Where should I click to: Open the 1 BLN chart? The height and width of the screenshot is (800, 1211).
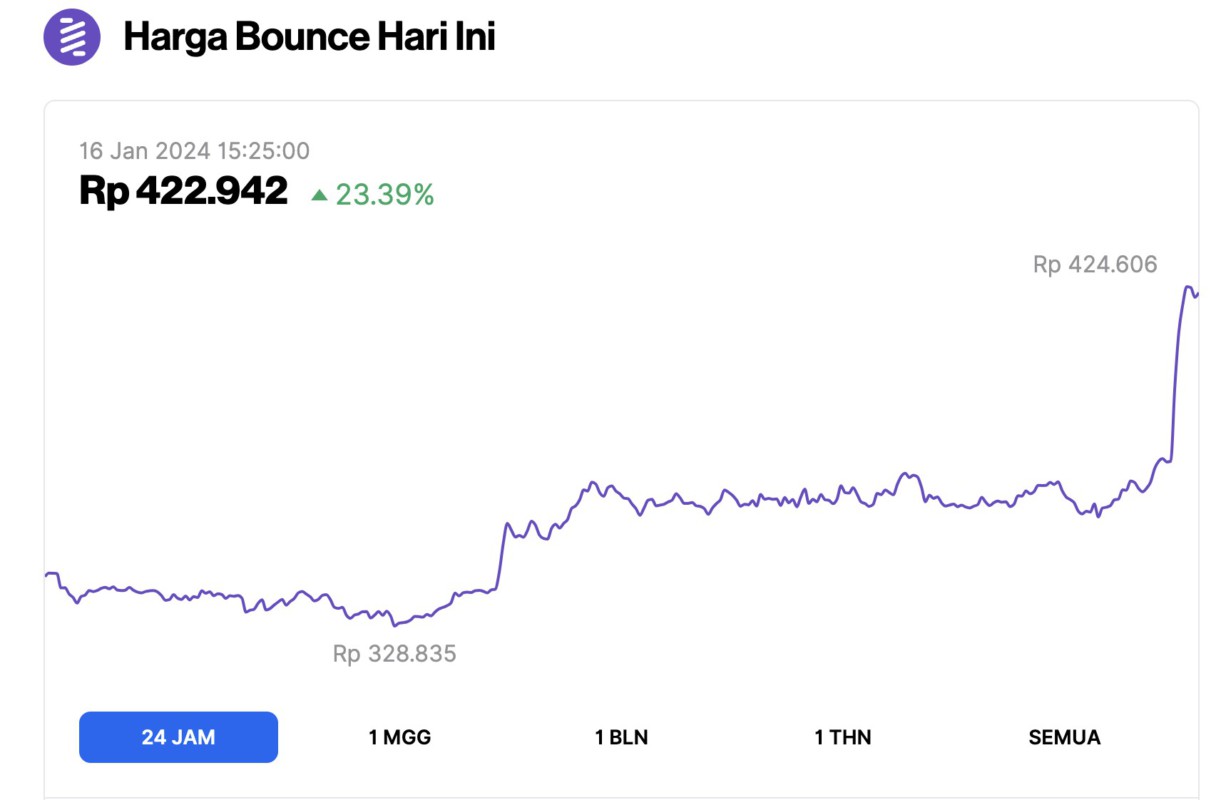click(x=622, y=737)
